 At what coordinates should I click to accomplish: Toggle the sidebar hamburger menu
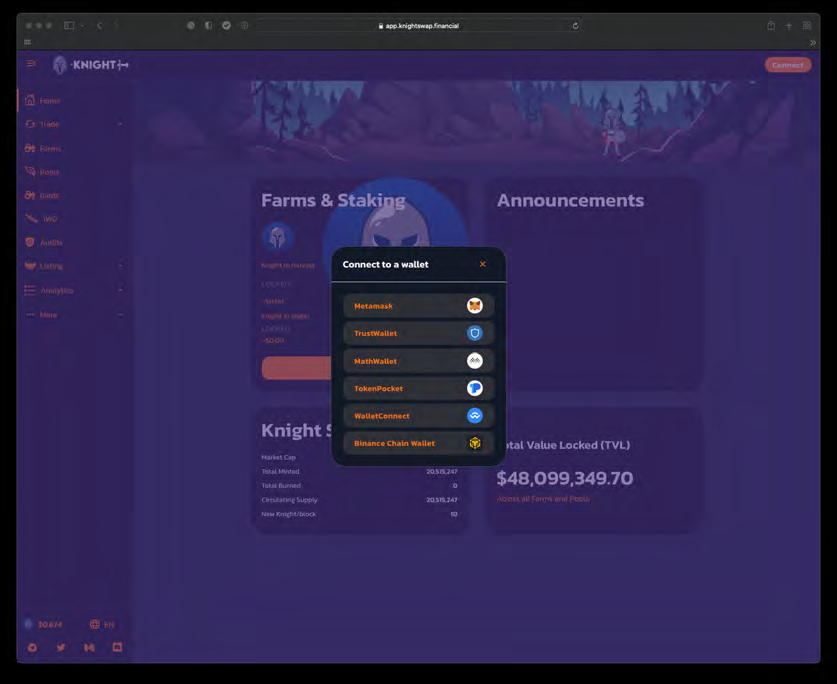(x=31, y=64)
